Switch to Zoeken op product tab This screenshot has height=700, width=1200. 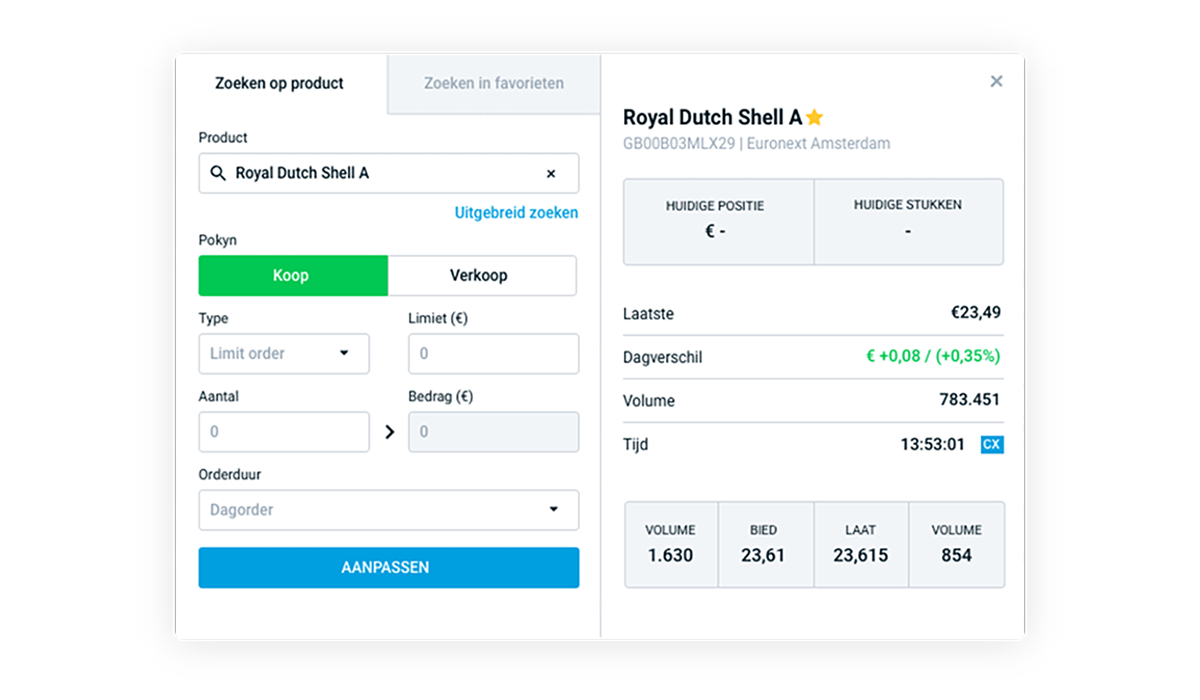click(x=279, y=83)
